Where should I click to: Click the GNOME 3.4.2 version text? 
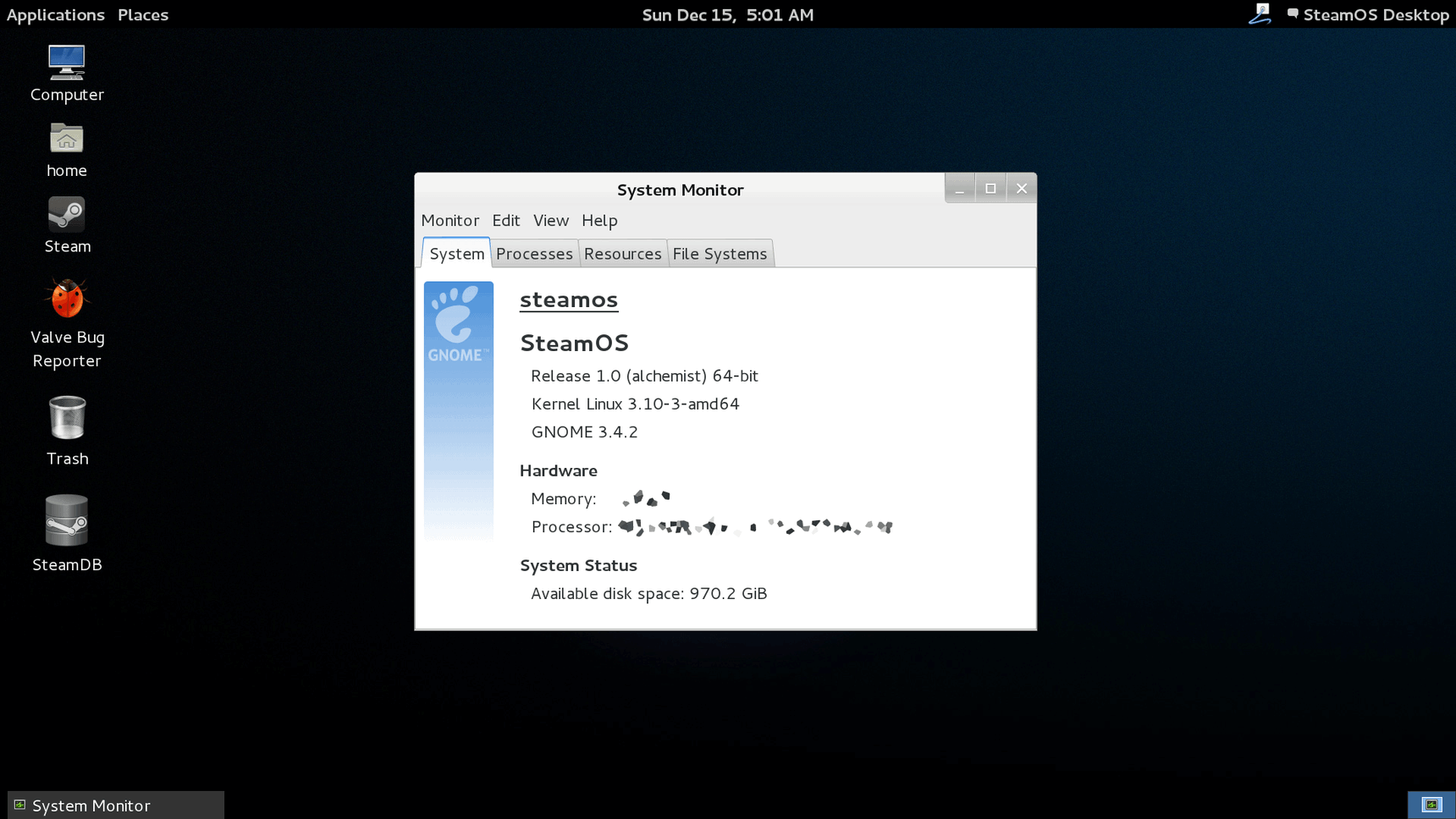coord(585,431)
